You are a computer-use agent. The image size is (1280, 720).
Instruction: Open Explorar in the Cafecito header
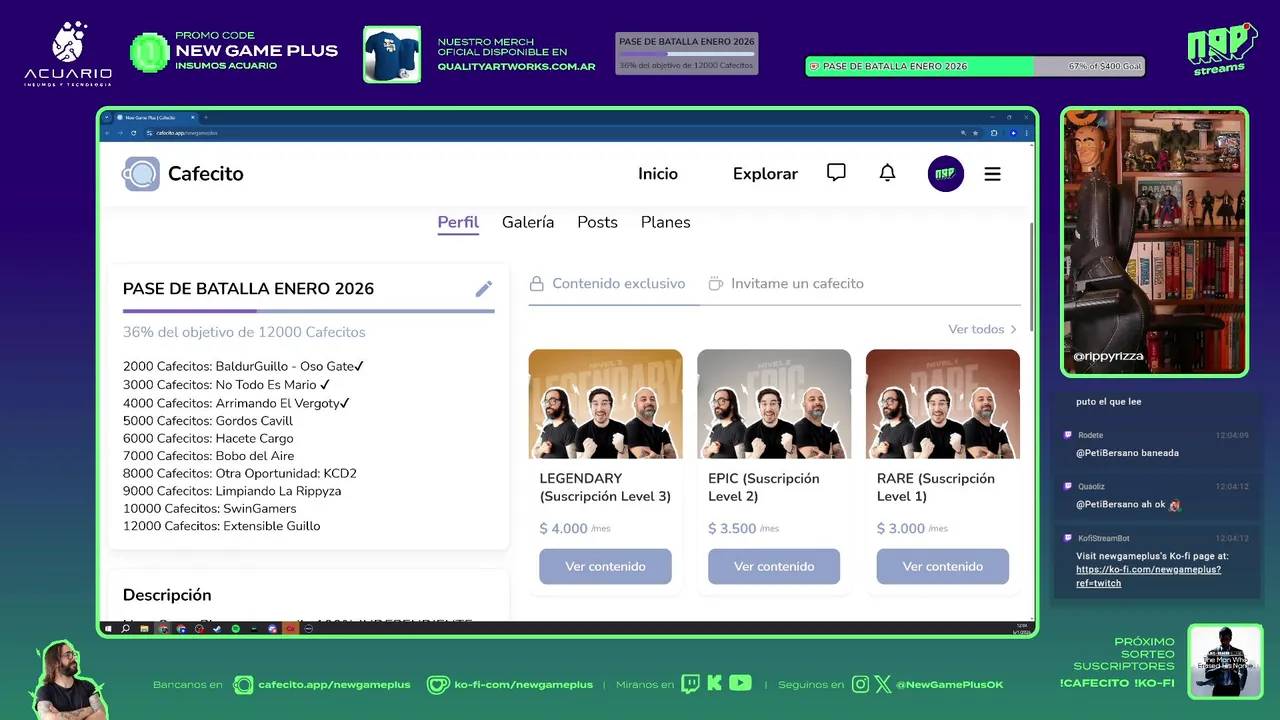pyautogui.click(x=765, y=174)
